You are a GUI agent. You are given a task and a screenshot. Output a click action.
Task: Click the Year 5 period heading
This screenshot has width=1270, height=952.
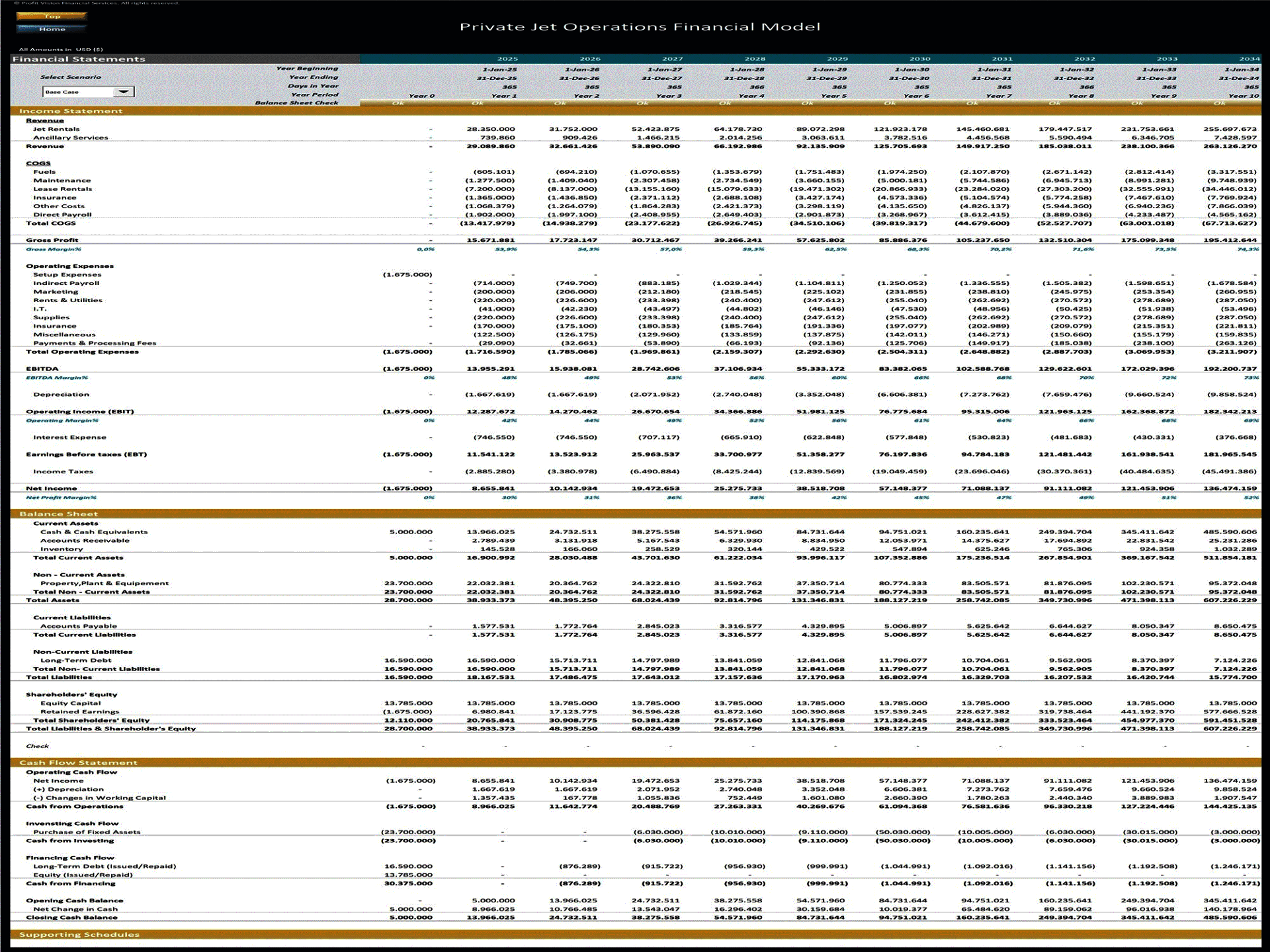(x=833, y=96)
